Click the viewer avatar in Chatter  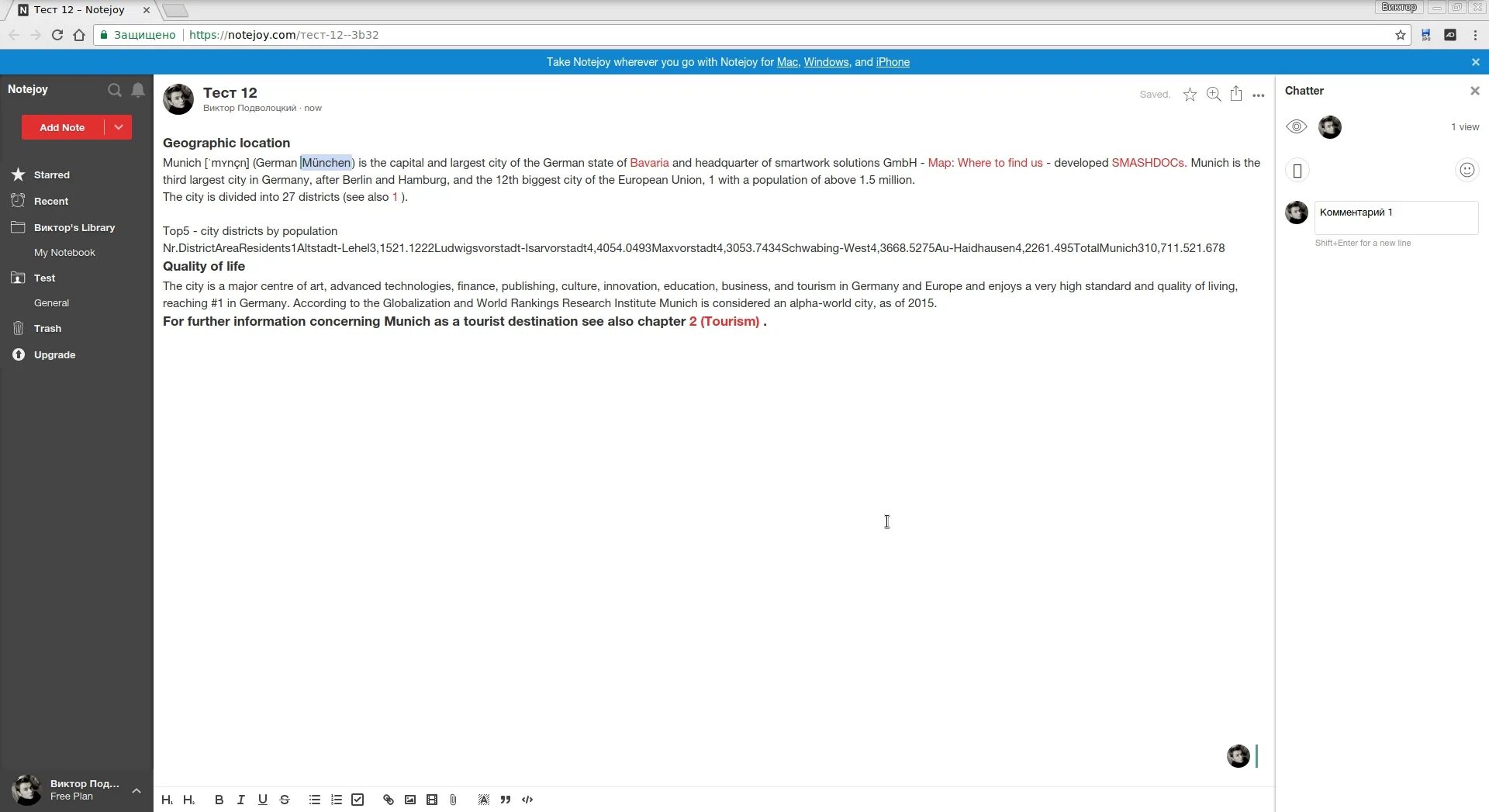pyautogui.click(x=1330, y=127)
